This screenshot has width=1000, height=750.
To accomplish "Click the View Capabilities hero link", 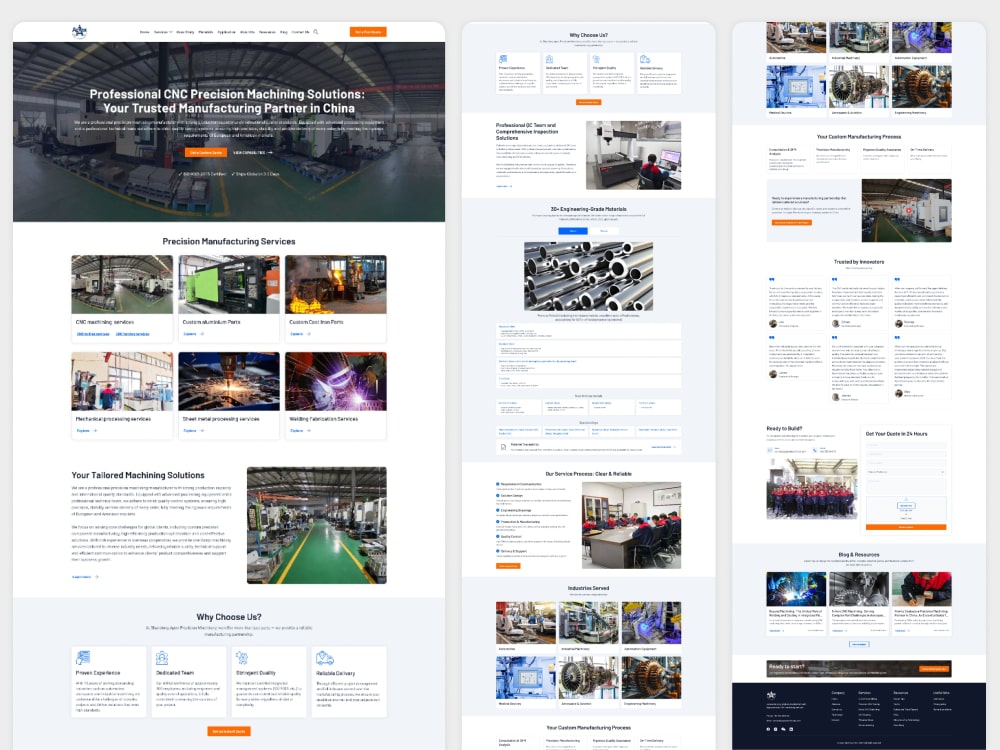I will 253,152.
